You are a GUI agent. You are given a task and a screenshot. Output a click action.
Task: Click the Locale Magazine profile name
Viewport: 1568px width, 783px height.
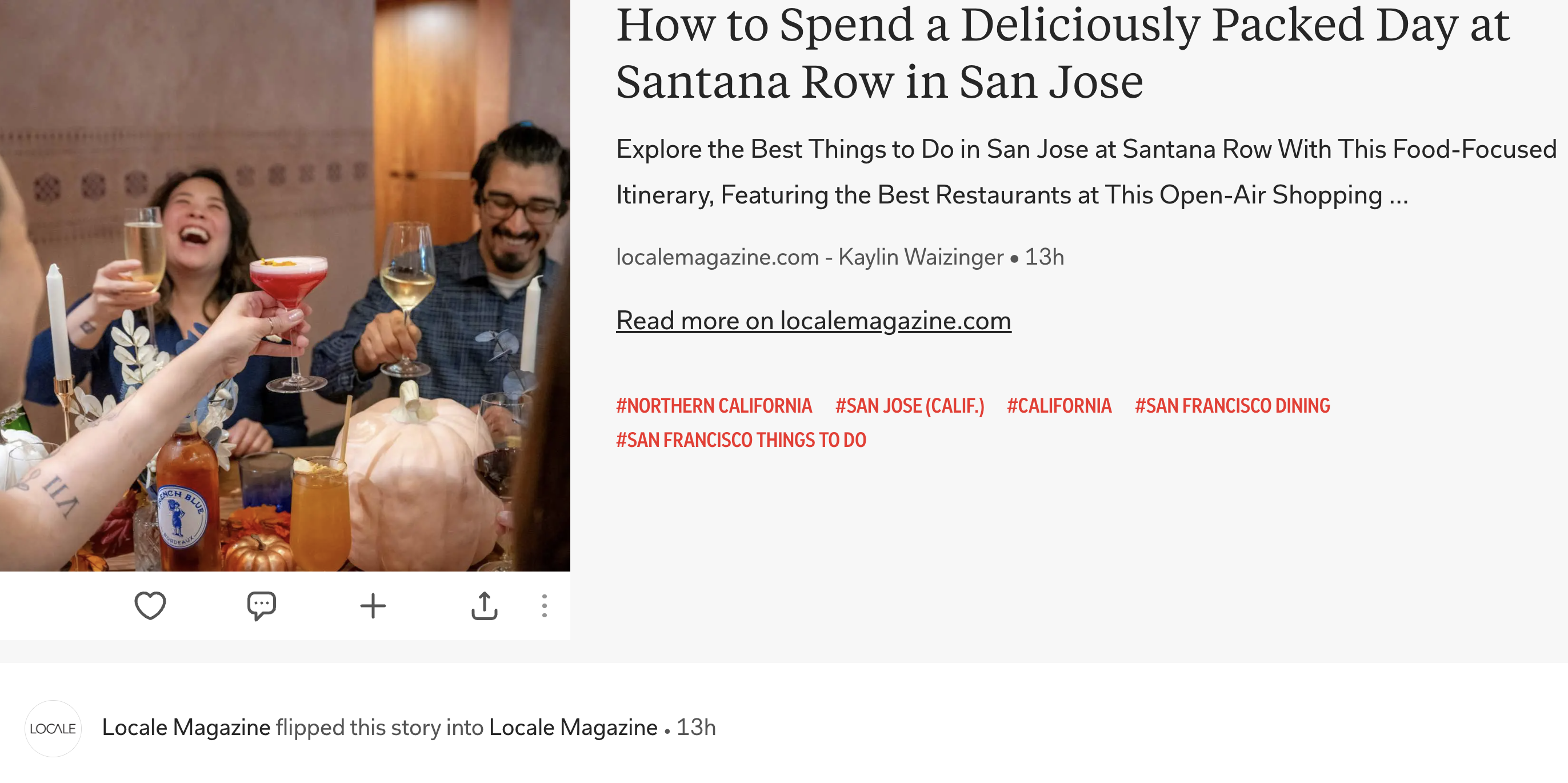[186, 727]
